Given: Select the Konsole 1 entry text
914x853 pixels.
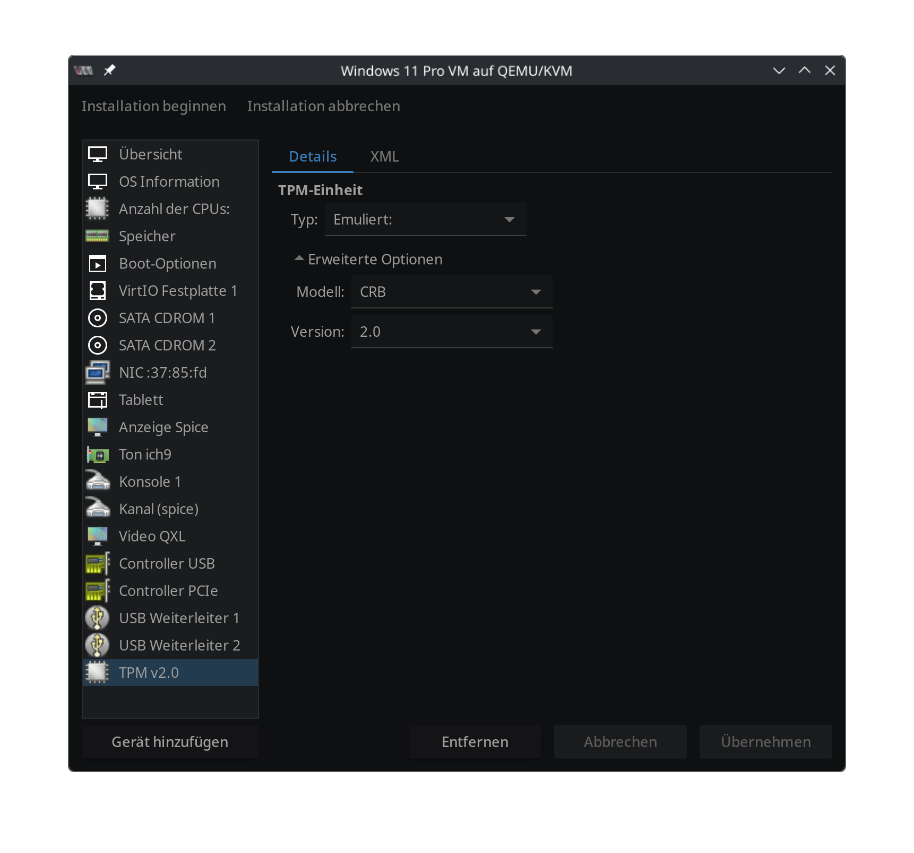Looking at the screenshot, I should pyautogui.click(x=150, y=482).
